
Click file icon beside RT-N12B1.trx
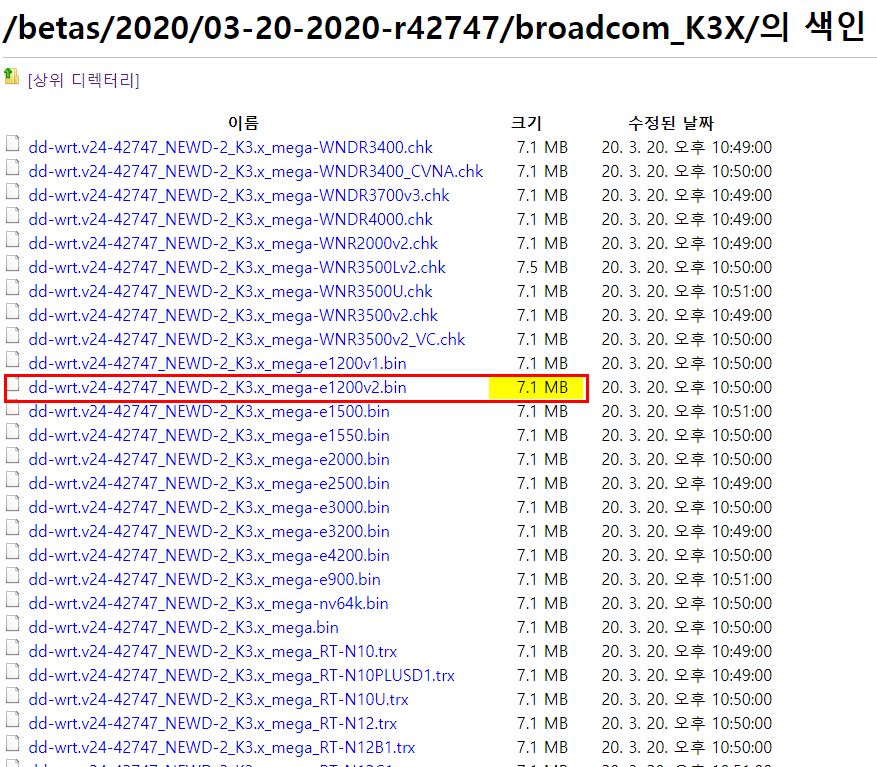pos(13,746)
